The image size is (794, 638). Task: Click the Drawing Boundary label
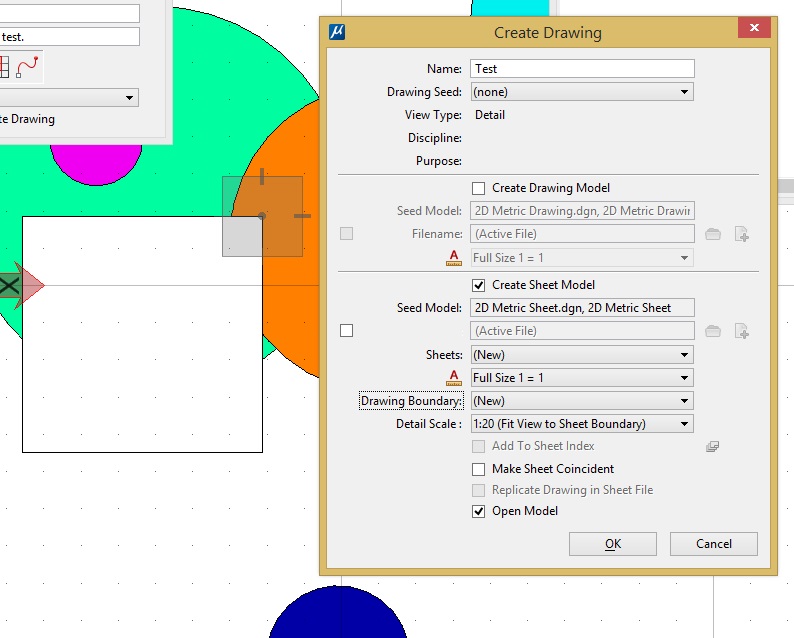[411, 401]
